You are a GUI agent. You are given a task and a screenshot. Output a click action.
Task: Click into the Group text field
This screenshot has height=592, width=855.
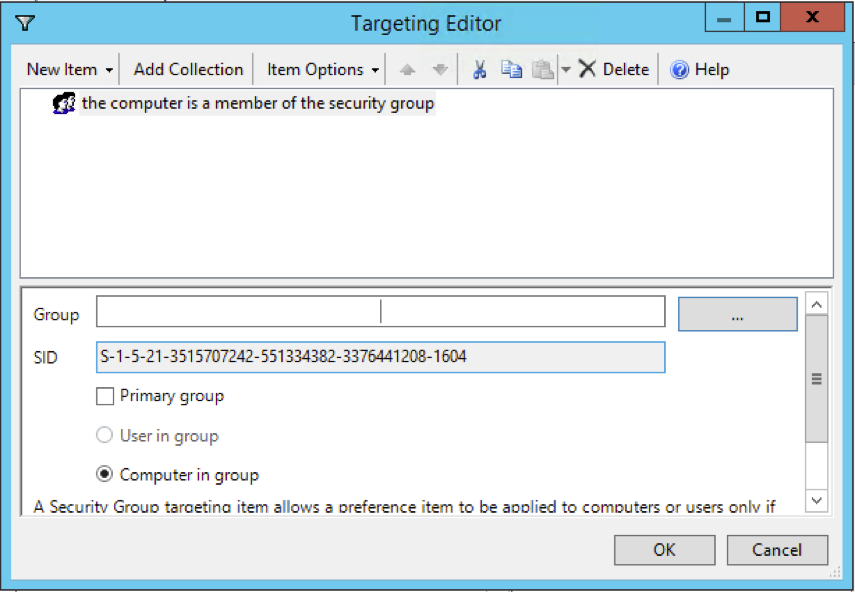tap(380, 312)
